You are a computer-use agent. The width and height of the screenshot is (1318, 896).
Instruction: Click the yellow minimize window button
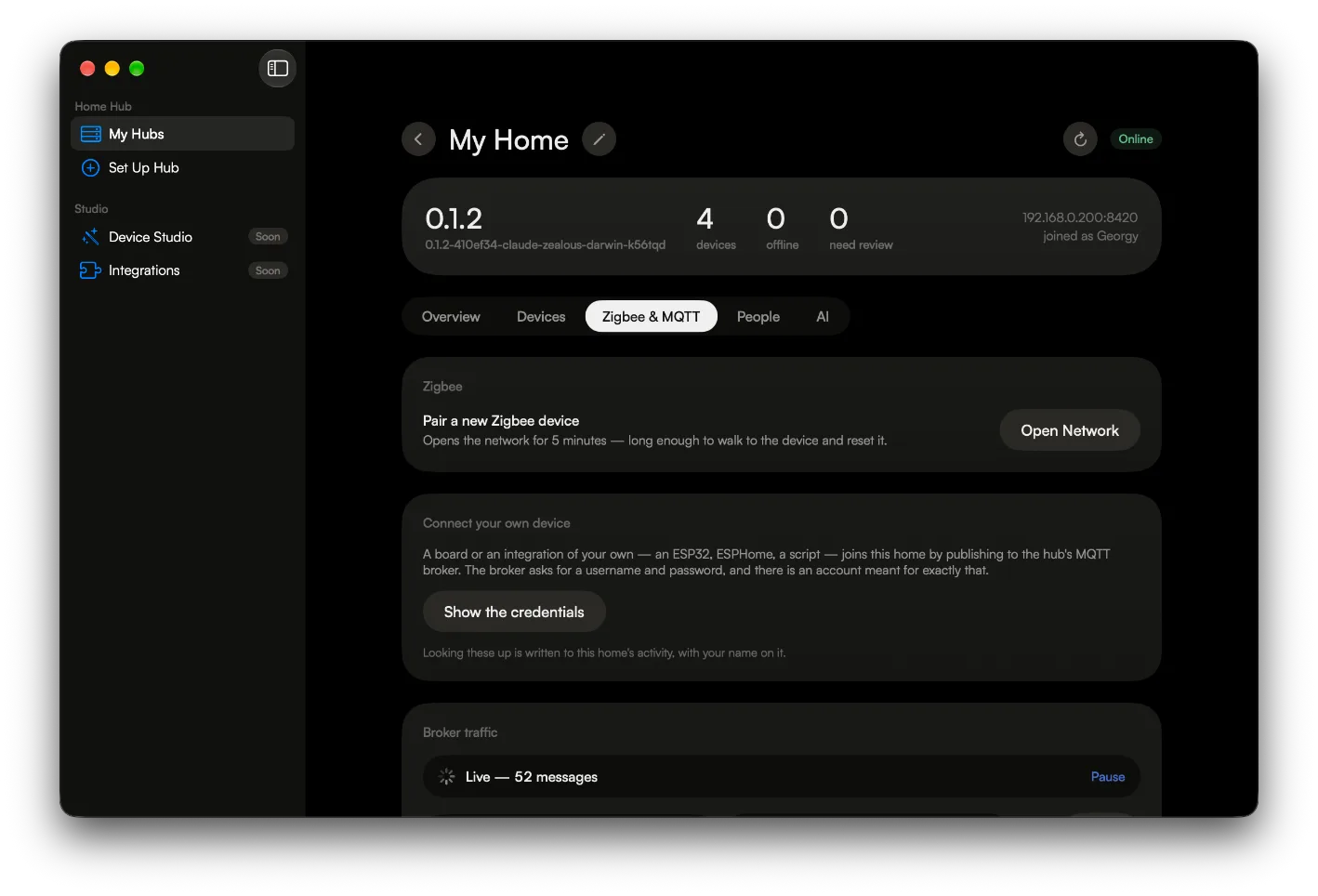tap(112, 68)
